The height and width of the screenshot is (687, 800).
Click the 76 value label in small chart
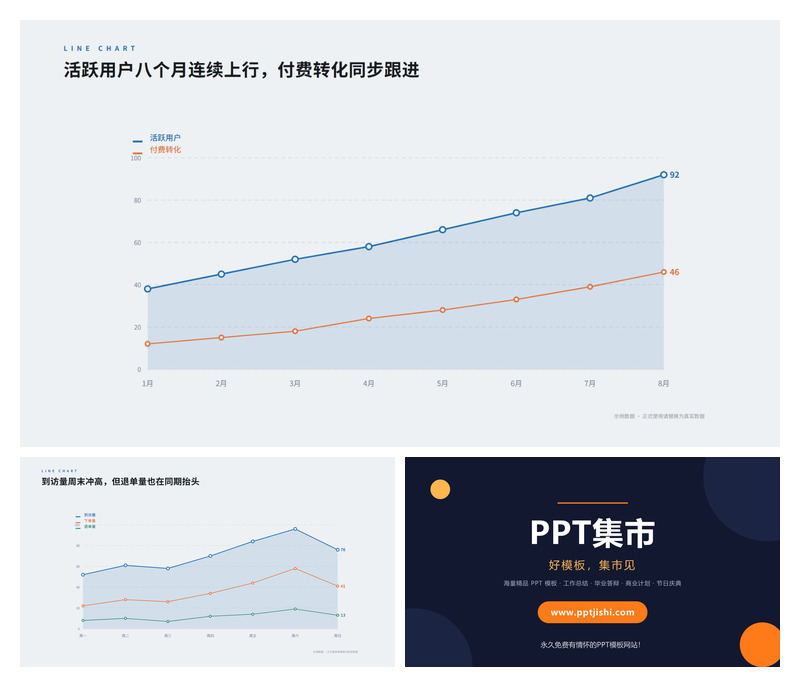[343, 550]
